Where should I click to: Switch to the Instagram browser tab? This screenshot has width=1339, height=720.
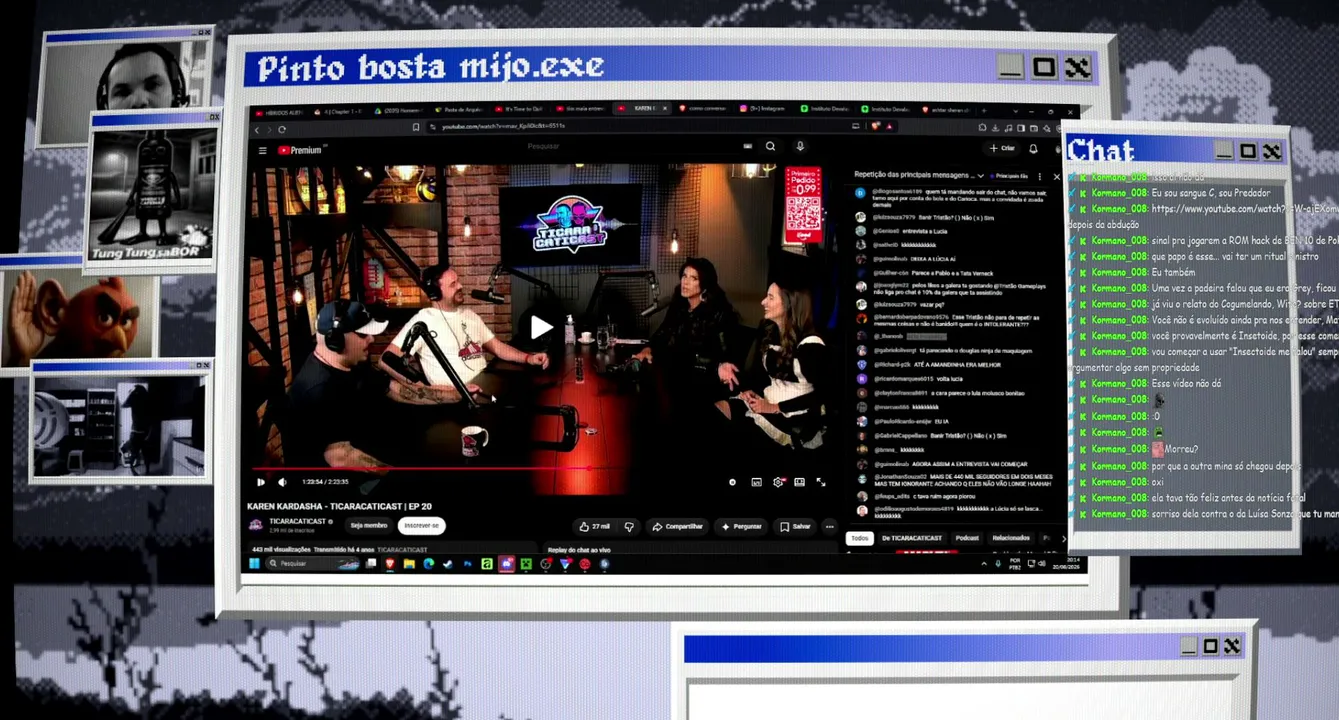click(x=762, y=108)
